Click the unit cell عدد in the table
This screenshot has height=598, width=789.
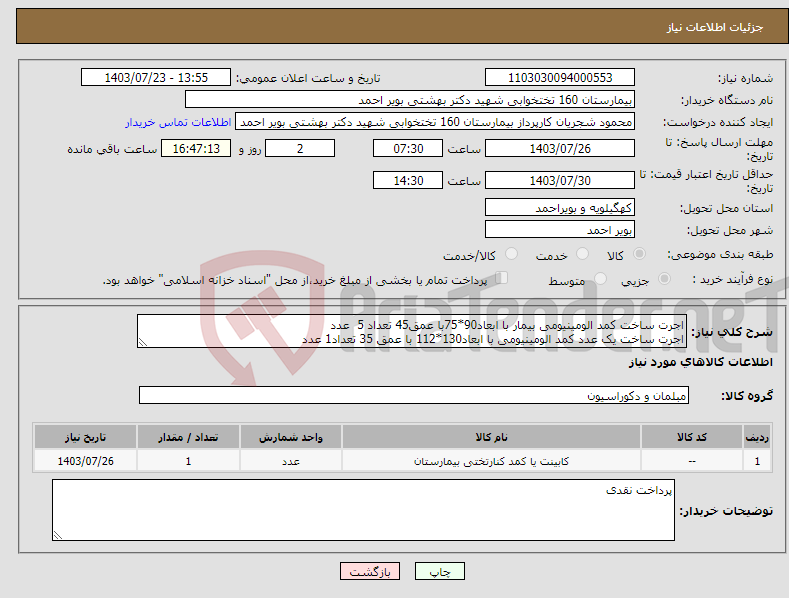click(291, 461)
